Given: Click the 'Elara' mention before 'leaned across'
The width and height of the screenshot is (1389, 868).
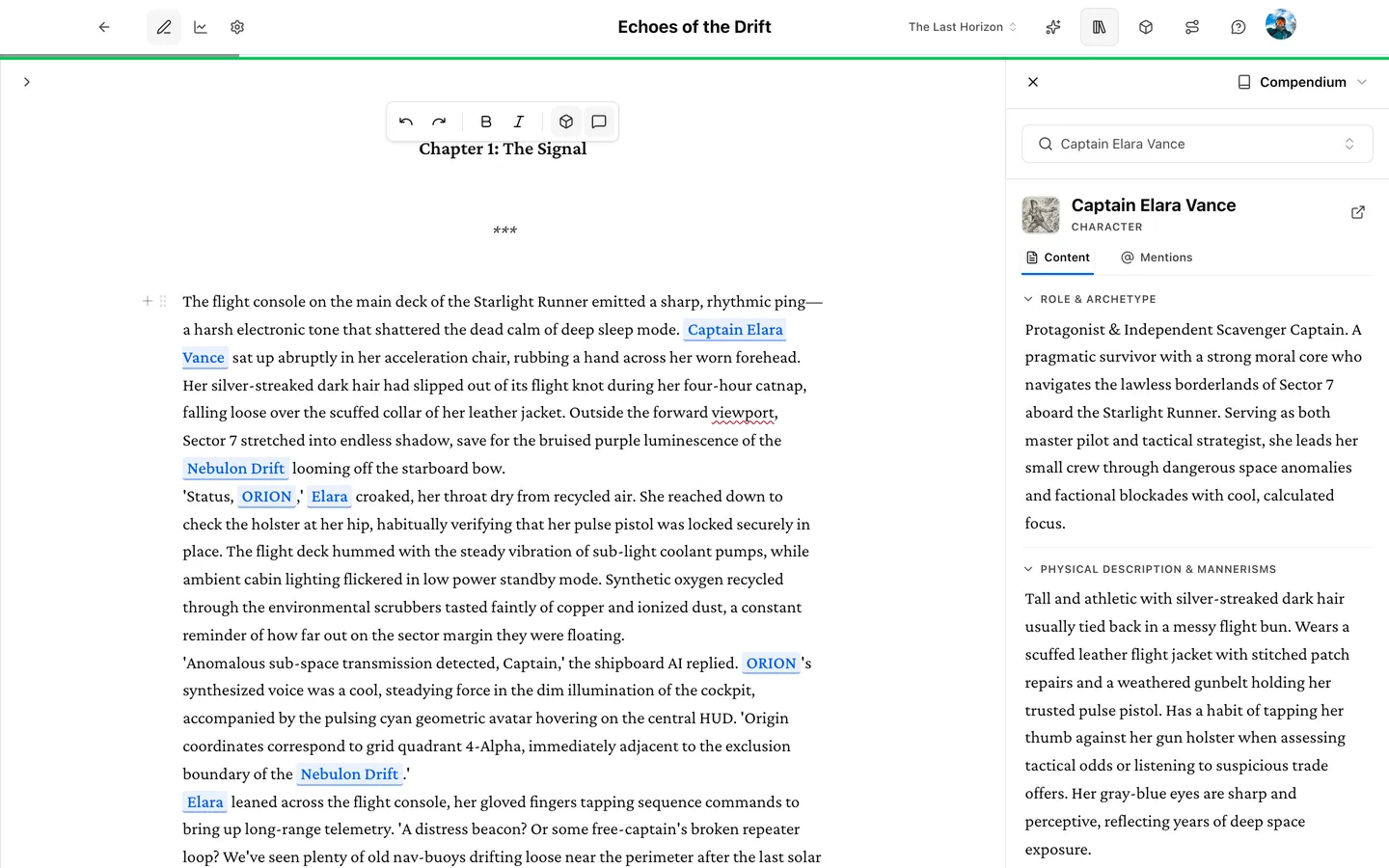Looking at the screenshot, I should [205, 802].
